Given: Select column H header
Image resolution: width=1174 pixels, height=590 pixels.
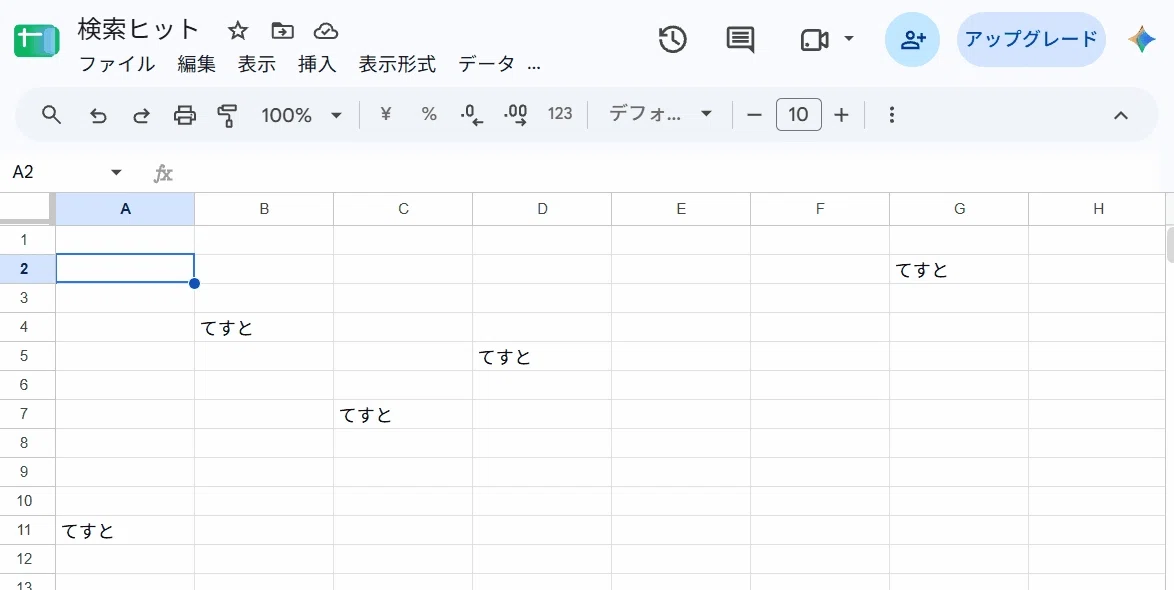Looking at the screenshot, I should coord(1098,209).
